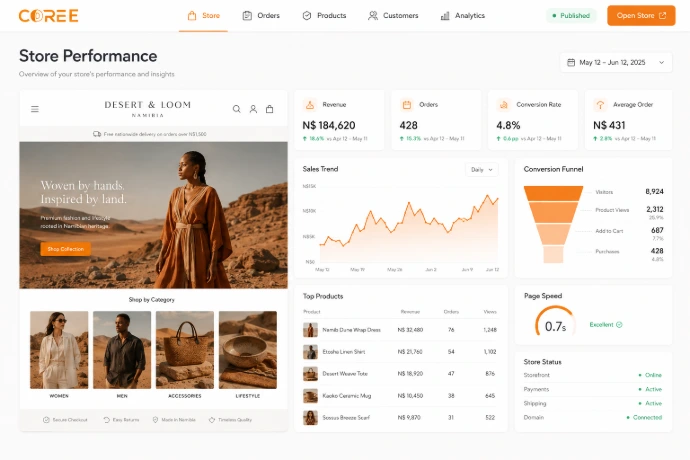Click the Average Order card icon
This screenshot has height=460, width=690.
pyautogui.click(x=600, y=105)
